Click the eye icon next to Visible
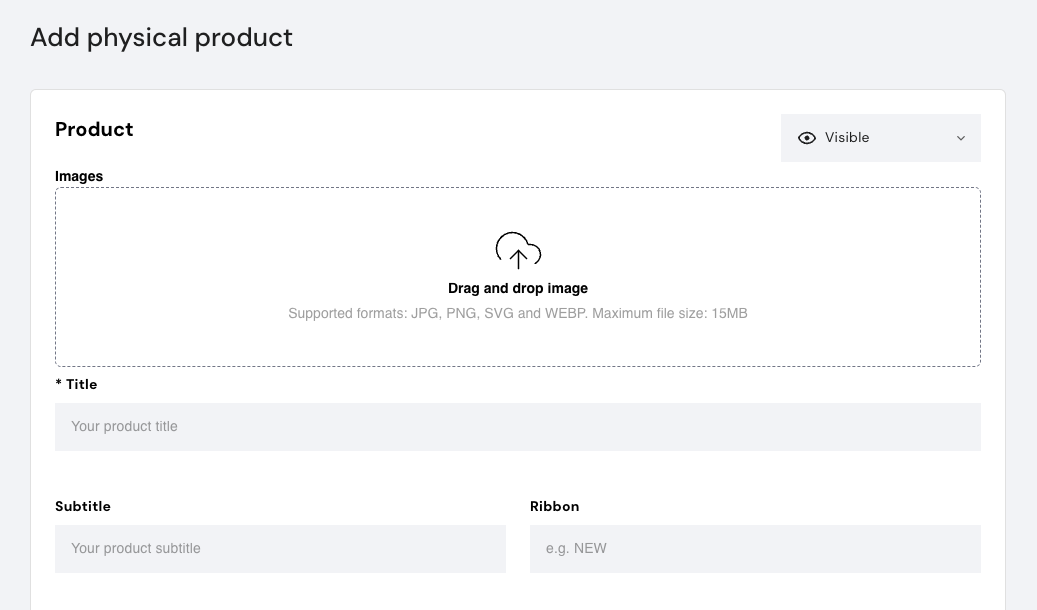Screen dimensions: 1037x610 click(807, 137)
